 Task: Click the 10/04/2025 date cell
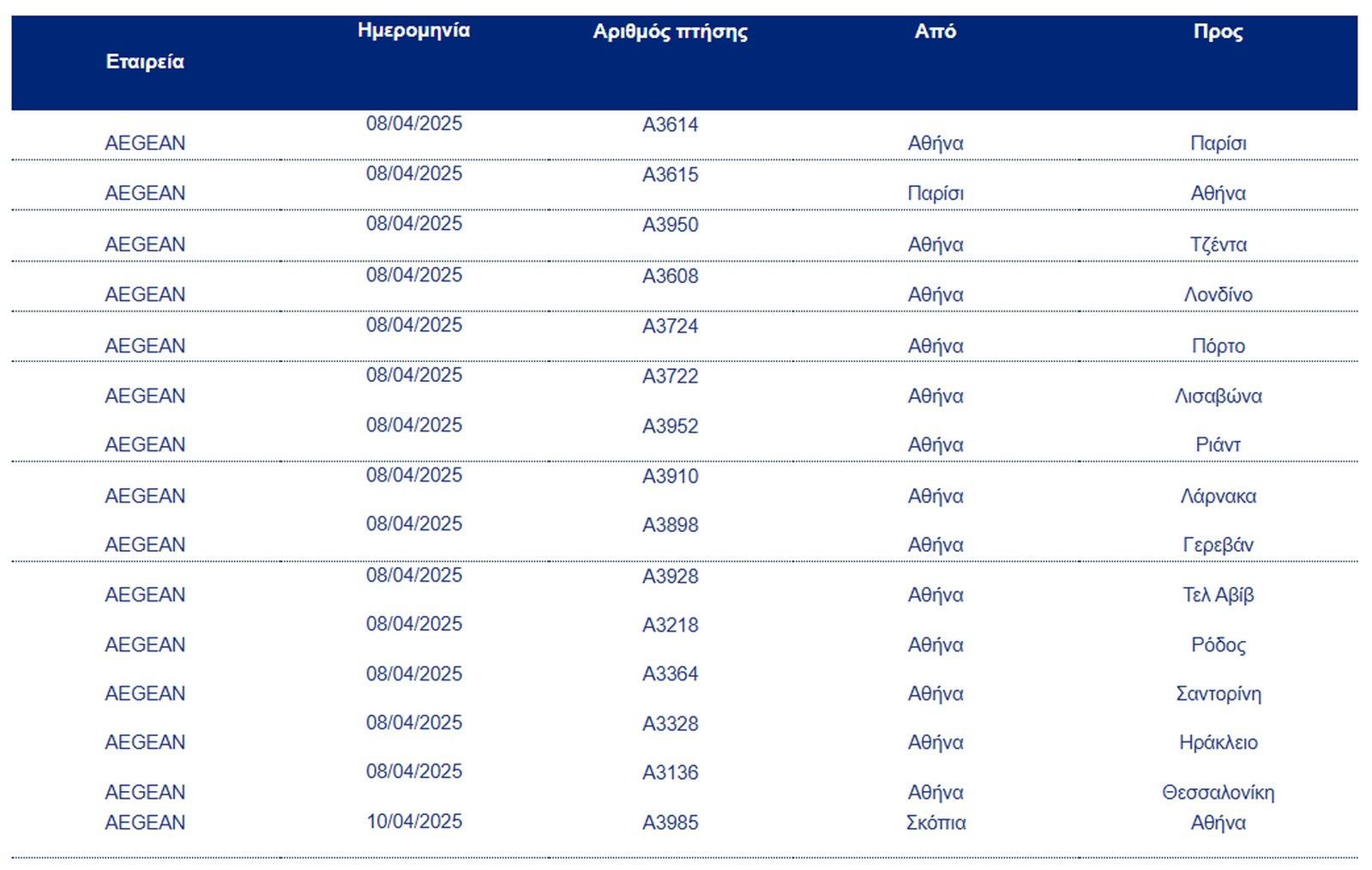(414, 822)
